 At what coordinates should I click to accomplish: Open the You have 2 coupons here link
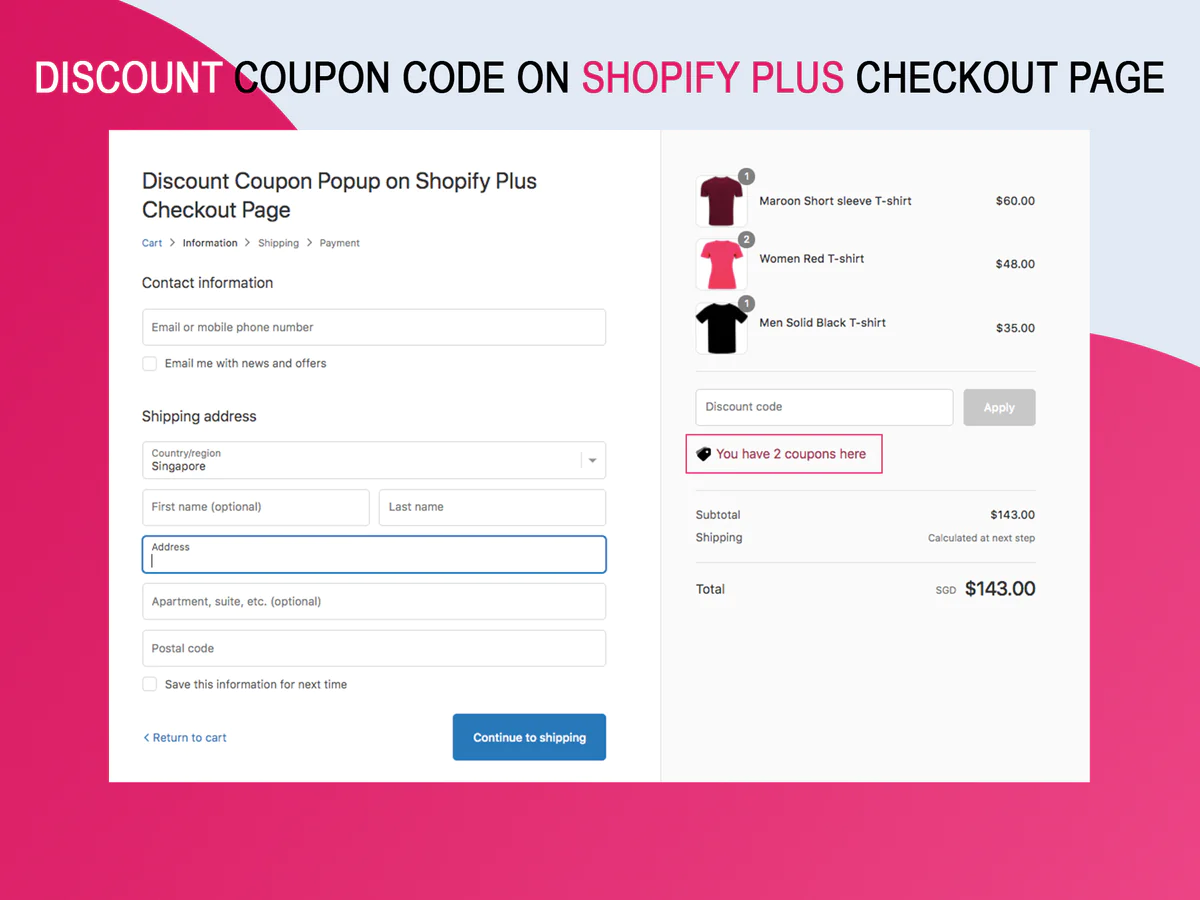point(790,454)
